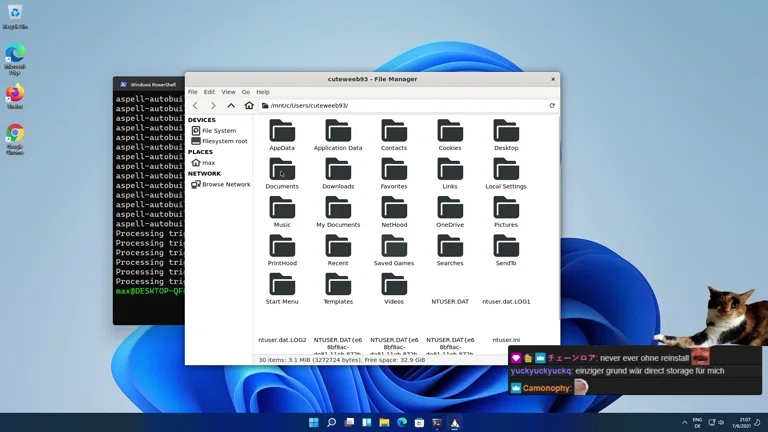Focus the Windows PowerShell window title
768x432 pixels.
tap(153, 85)
